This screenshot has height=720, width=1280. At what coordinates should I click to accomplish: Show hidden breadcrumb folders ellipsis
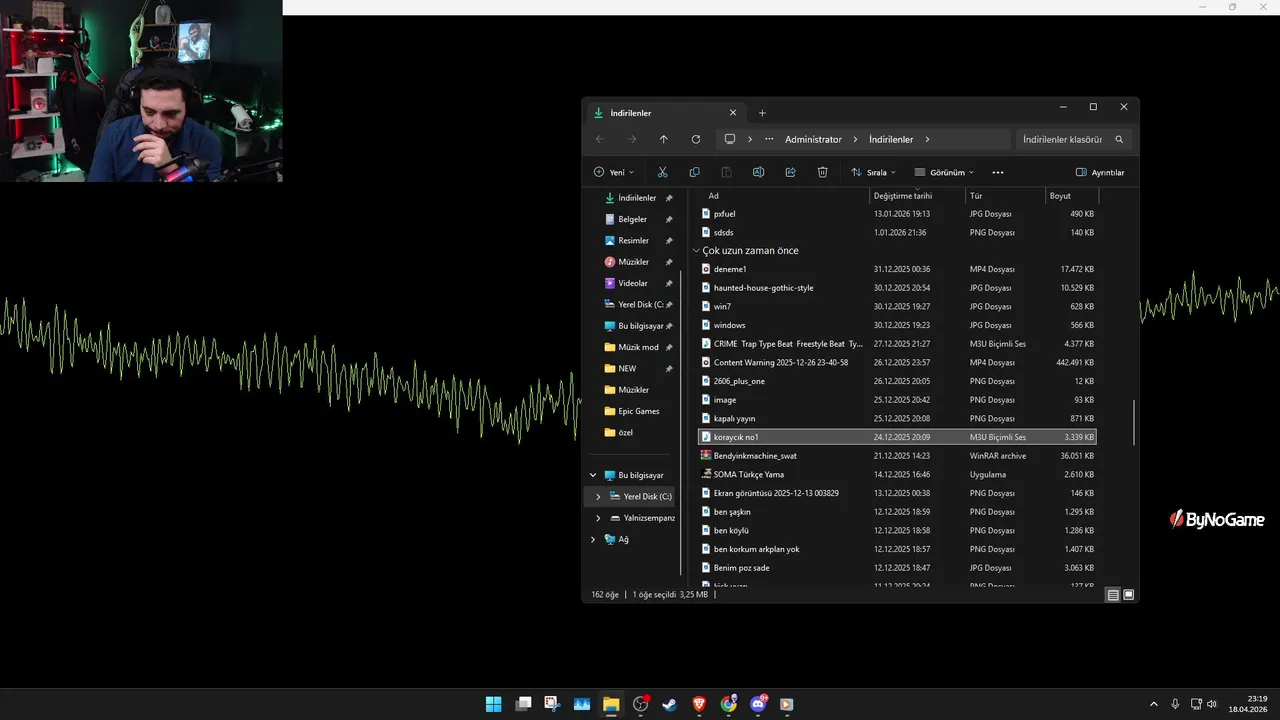tap(769, 139)
